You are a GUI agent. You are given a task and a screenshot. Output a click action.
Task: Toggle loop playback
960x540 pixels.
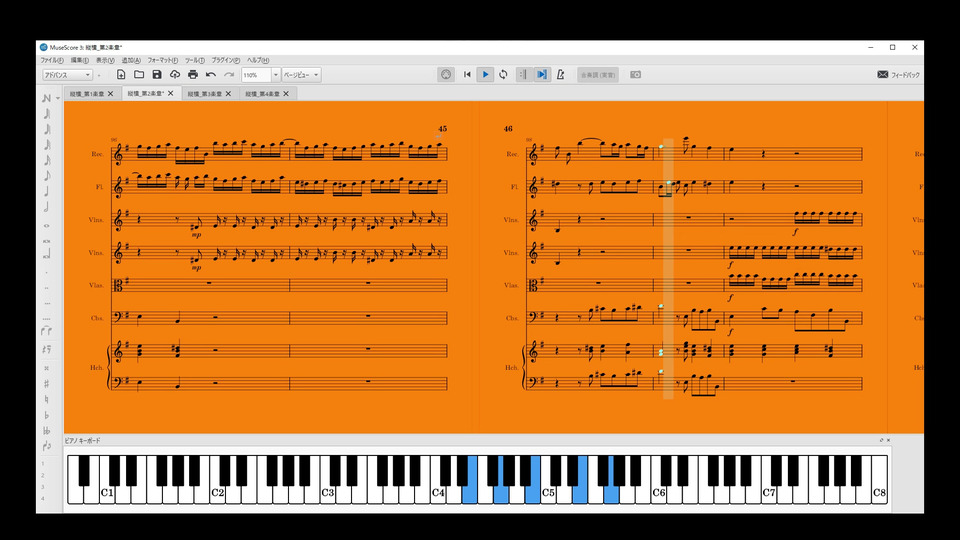503,75
